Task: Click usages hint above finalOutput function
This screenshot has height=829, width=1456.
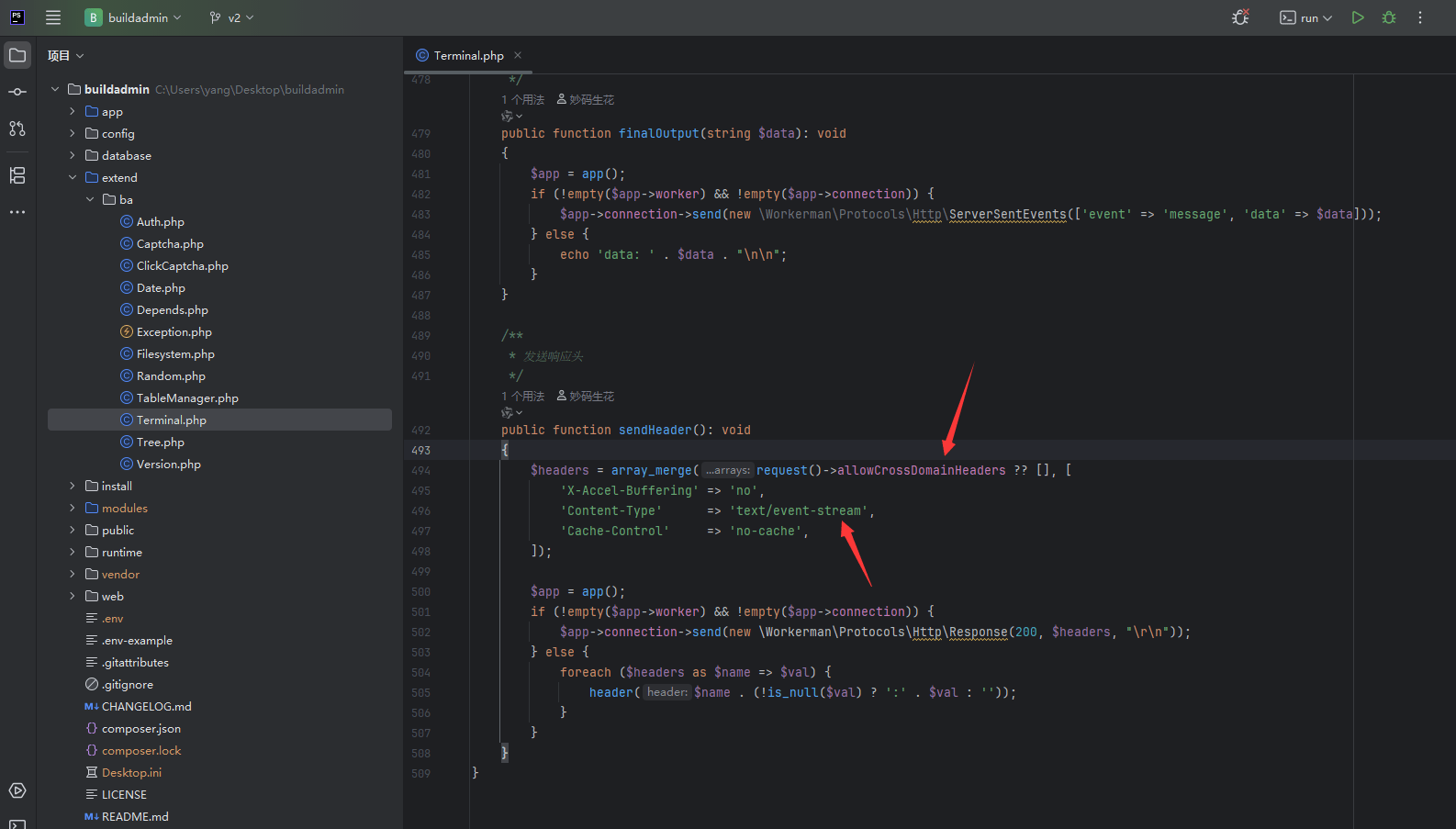Action: (522, 99)
